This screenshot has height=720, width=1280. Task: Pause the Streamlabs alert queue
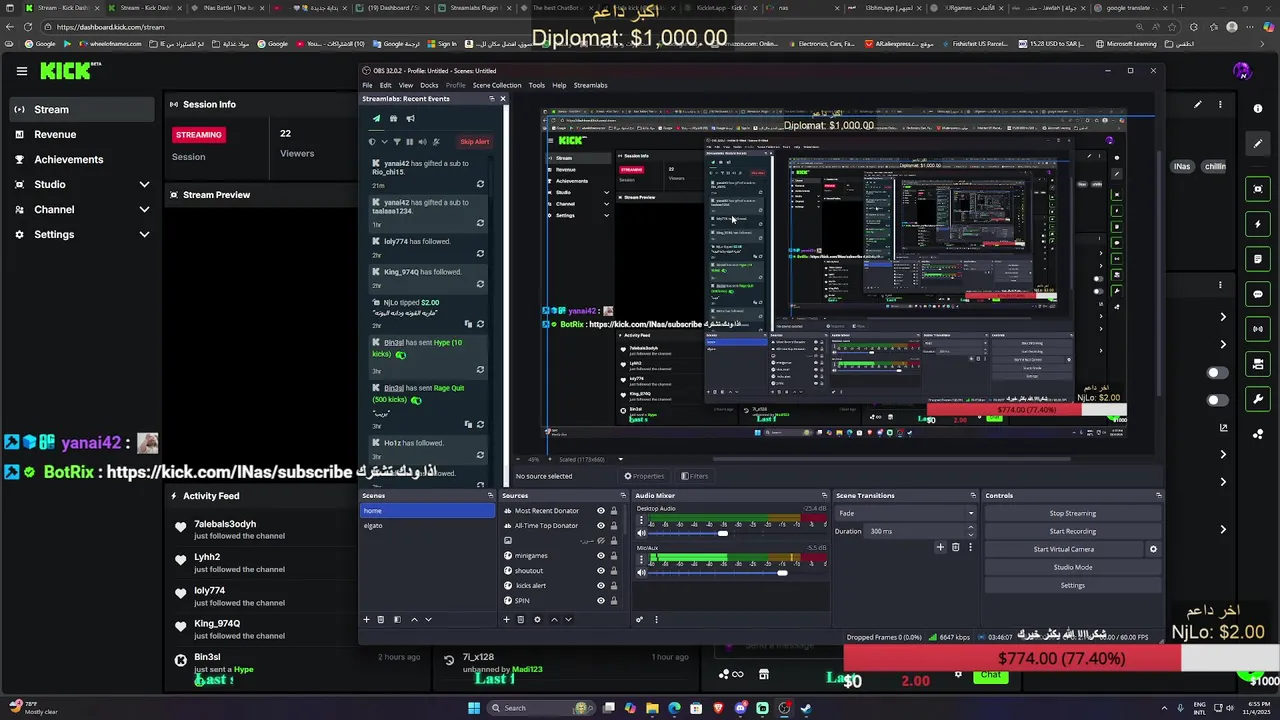(409, 142)
